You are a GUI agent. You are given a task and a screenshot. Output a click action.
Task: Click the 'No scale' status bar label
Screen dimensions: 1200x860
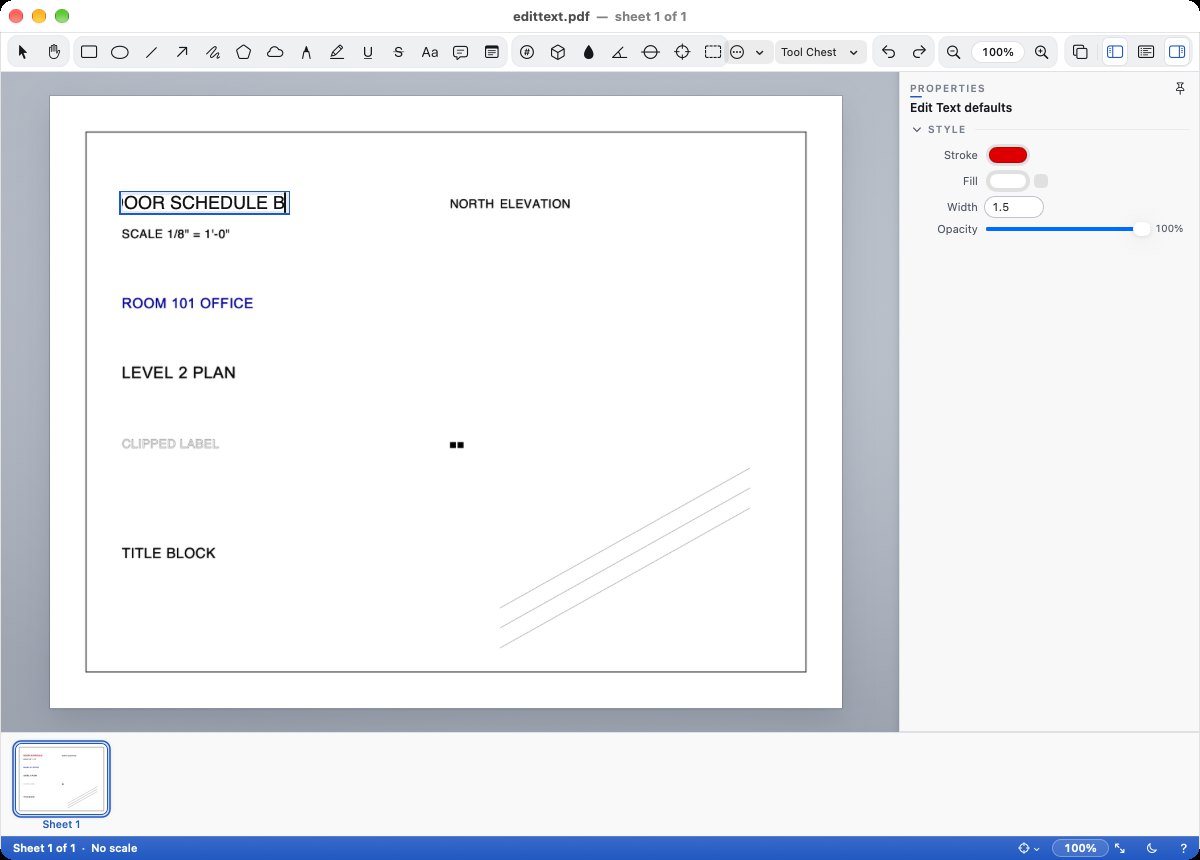pos(114,848)
